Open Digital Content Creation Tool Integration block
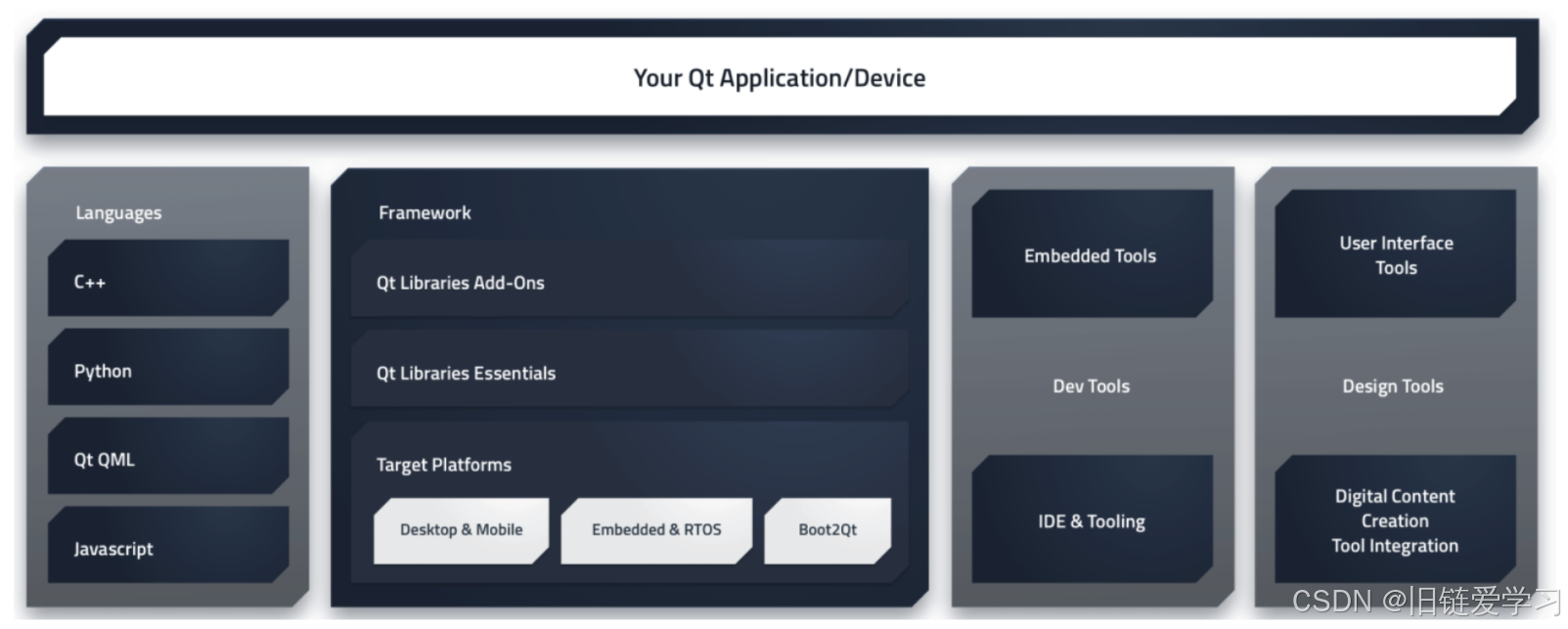This screenshot has height=629, width=1568. coord(1396,519)
